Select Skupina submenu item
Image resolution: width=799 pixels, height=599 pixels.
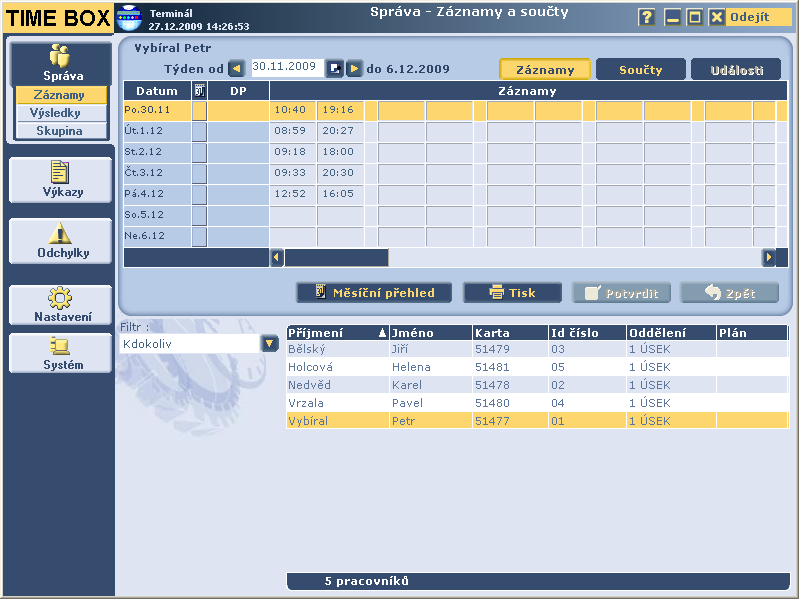(61, 131)
